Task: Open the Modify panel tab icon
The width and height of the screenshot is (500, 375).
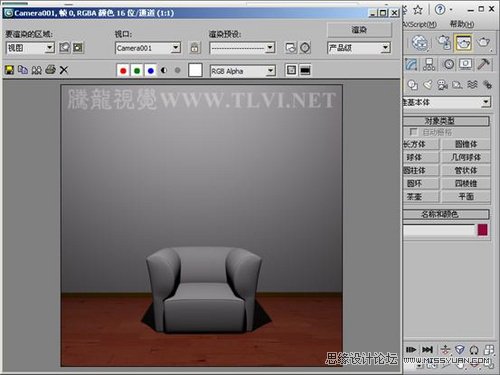Action: tap(411, 64)
